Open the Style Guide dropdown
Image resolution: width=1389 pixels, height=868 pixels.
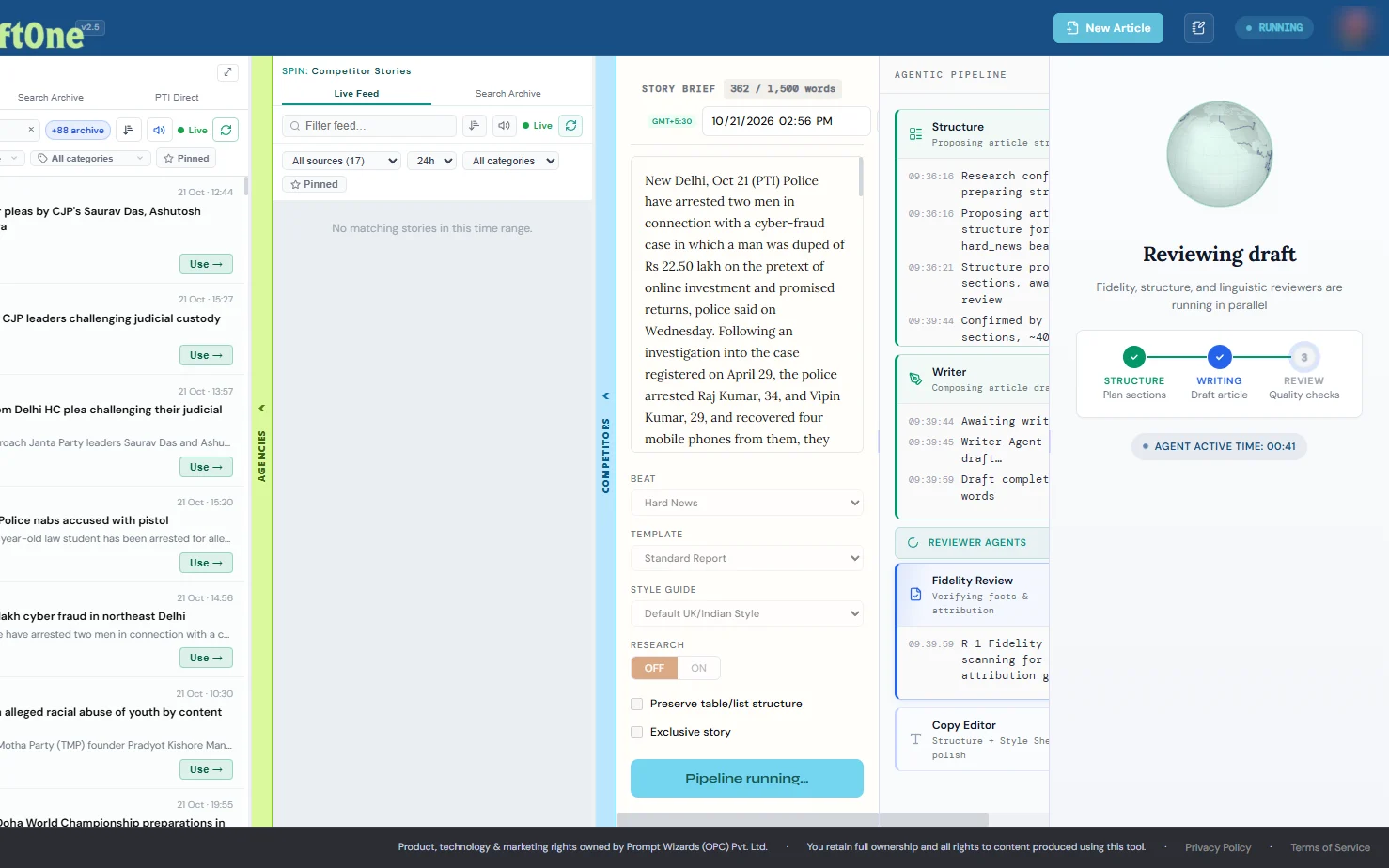747,613
